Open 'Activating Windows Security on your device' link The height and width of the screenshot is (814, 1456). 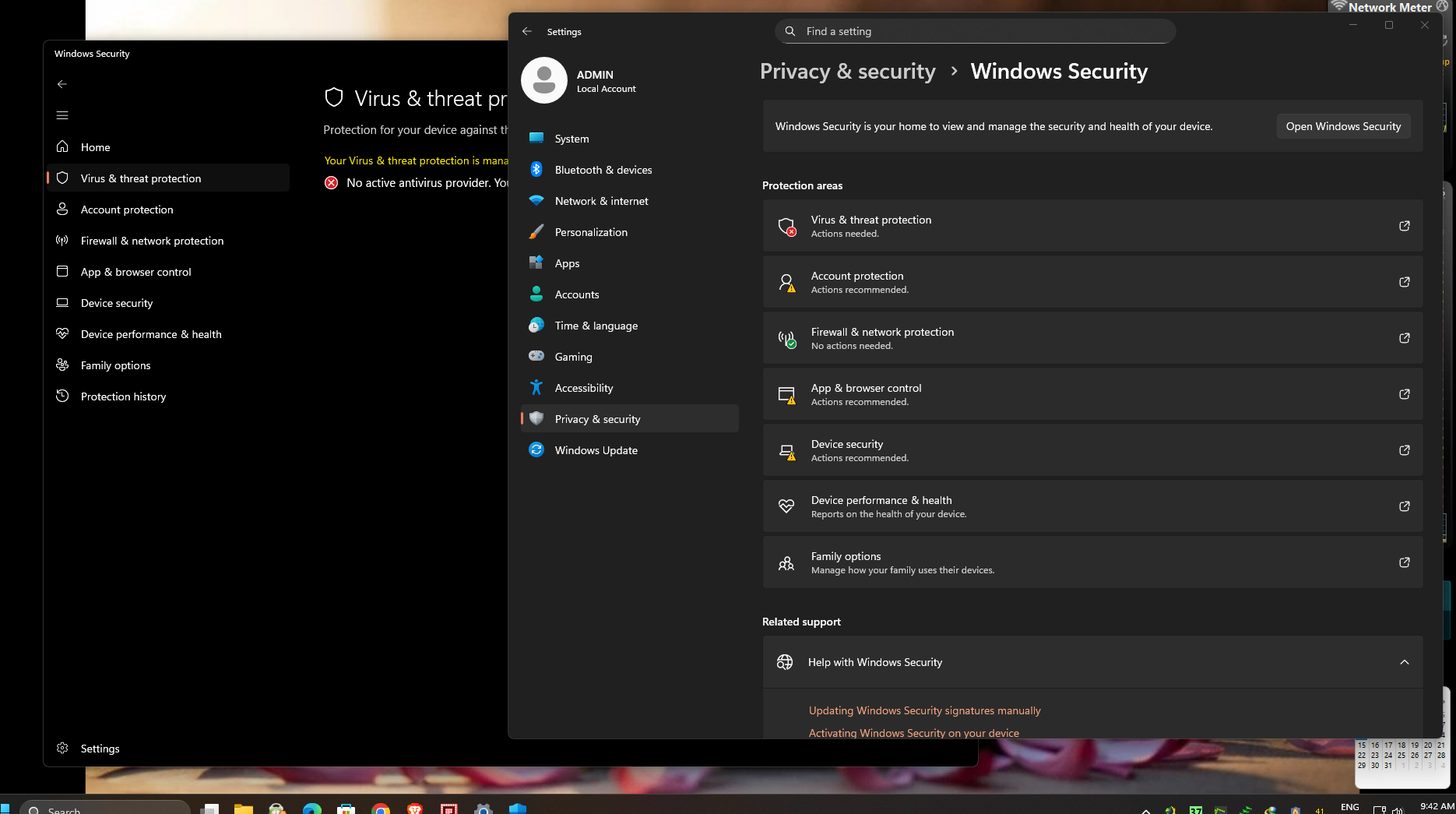coord(913,733)
